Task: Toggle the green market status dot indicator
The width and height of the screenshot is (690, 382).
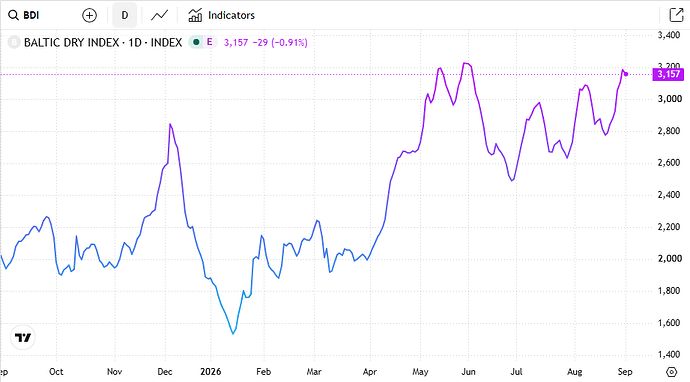Action: tap(196, 42)
